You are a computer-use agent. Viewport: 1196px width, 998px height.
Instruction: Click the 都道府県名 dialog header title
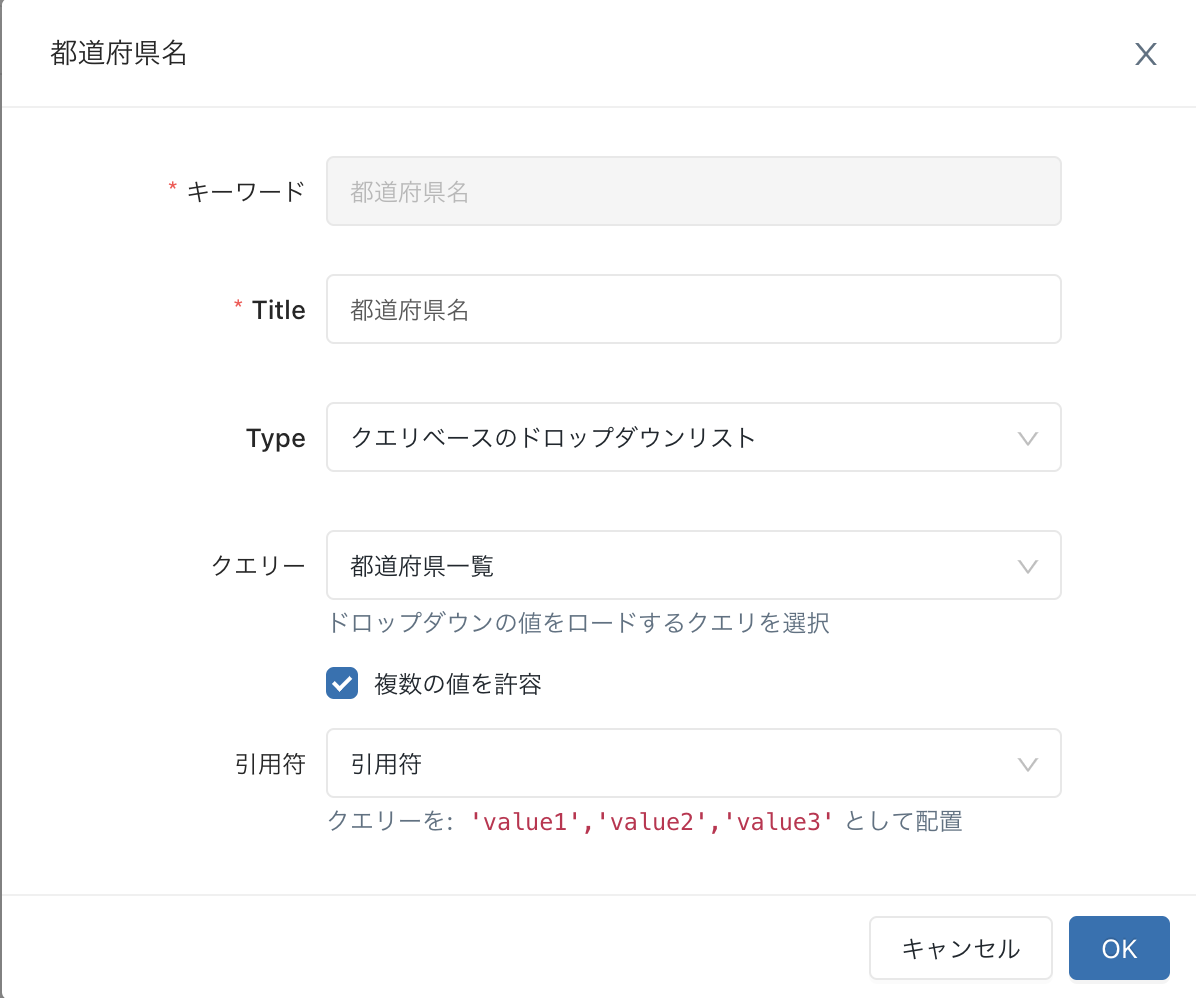point(119,54)
